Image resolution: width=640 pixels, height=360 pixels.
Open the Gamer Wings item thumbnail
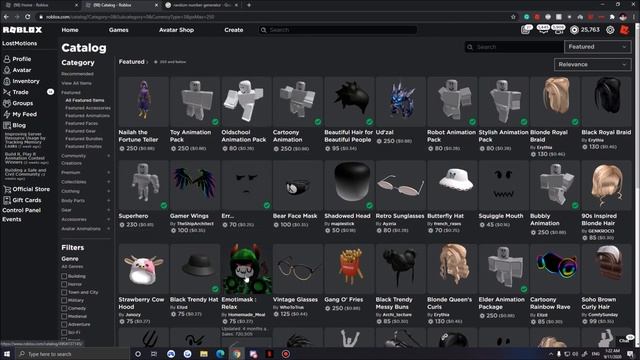[195, 185]
